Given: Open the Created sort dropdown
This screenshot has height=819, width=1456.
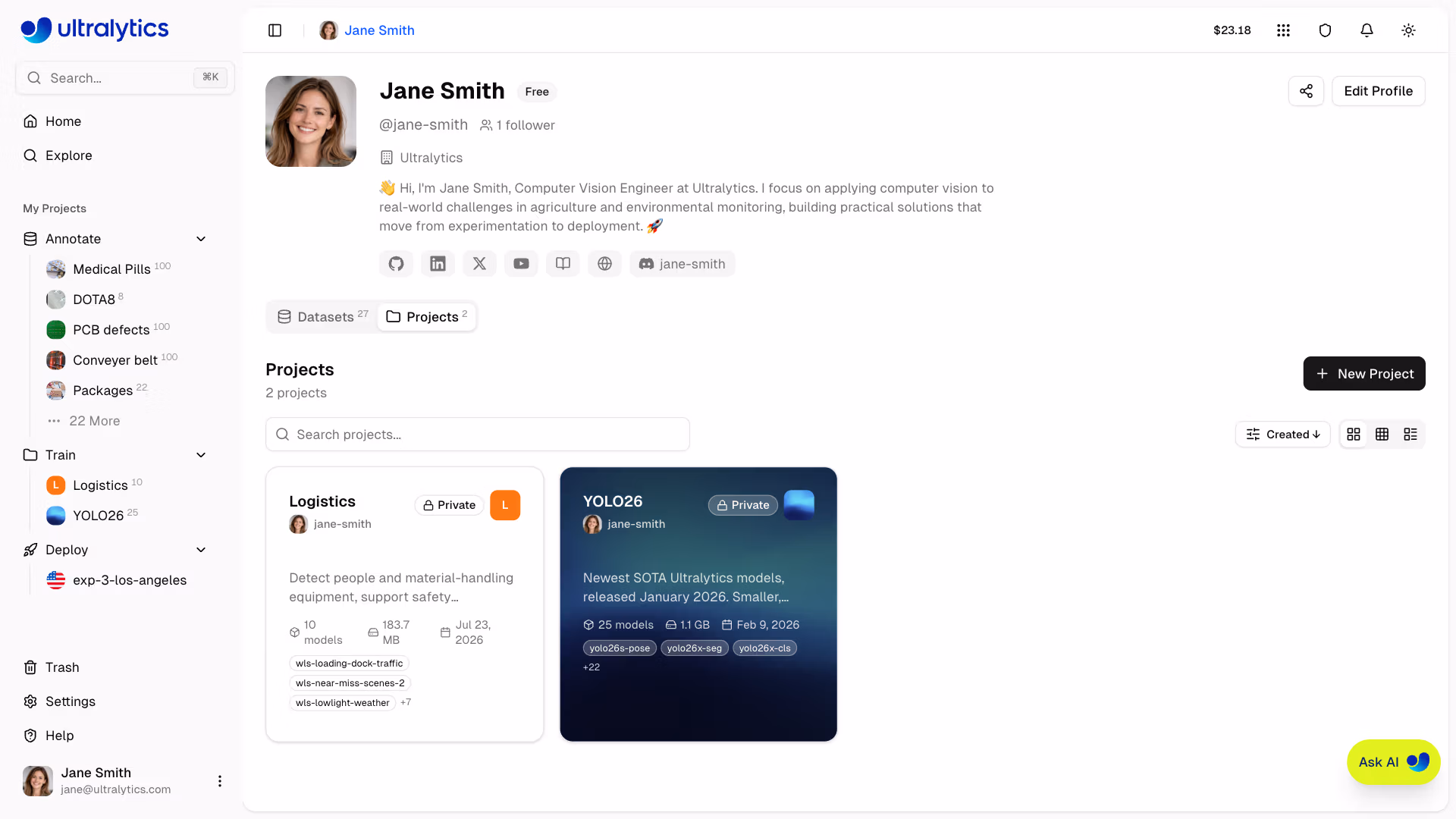Looking at the screenshot, I should click(x=1282, y=435).
